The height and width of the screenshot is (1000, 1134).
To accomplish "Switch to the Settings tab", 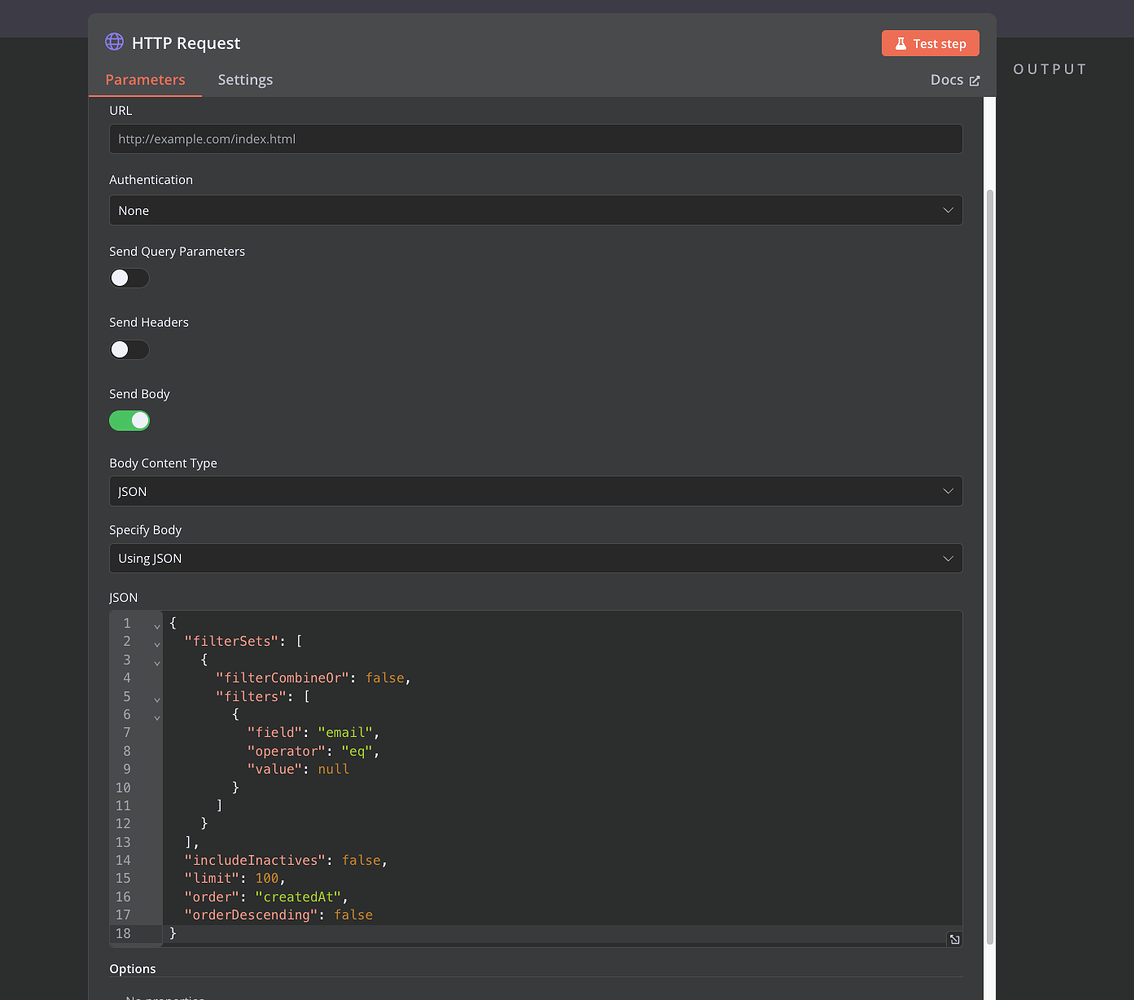I will click(245, 80).
